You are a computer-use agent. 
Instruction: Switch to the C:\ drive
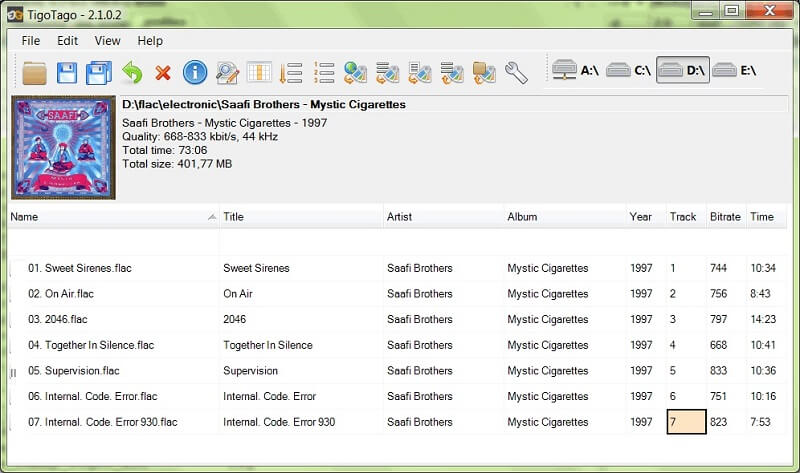pyautogui.click(x=629, y=70)
